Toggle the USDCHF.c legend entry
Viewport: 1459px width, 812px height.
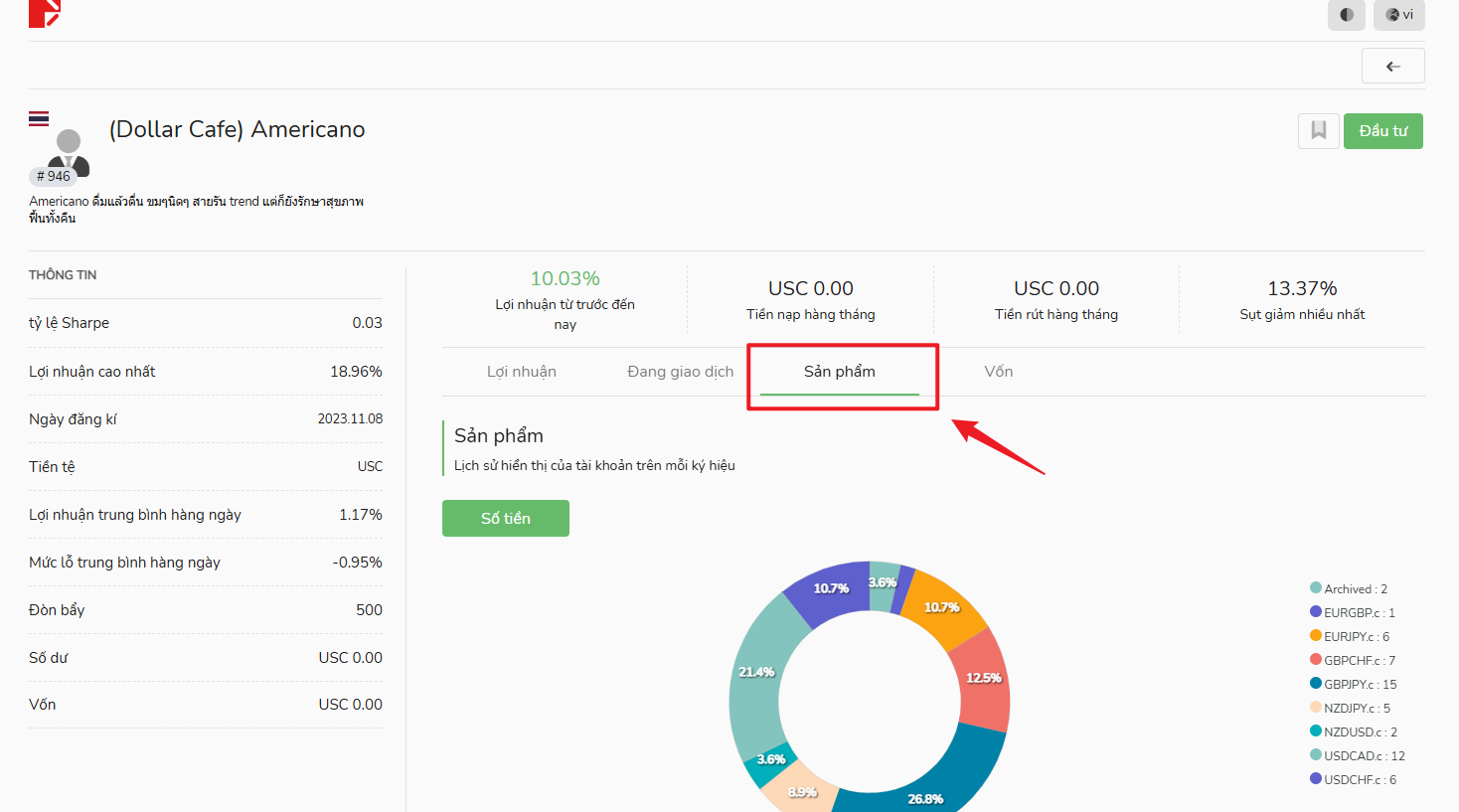point(1354,779)
